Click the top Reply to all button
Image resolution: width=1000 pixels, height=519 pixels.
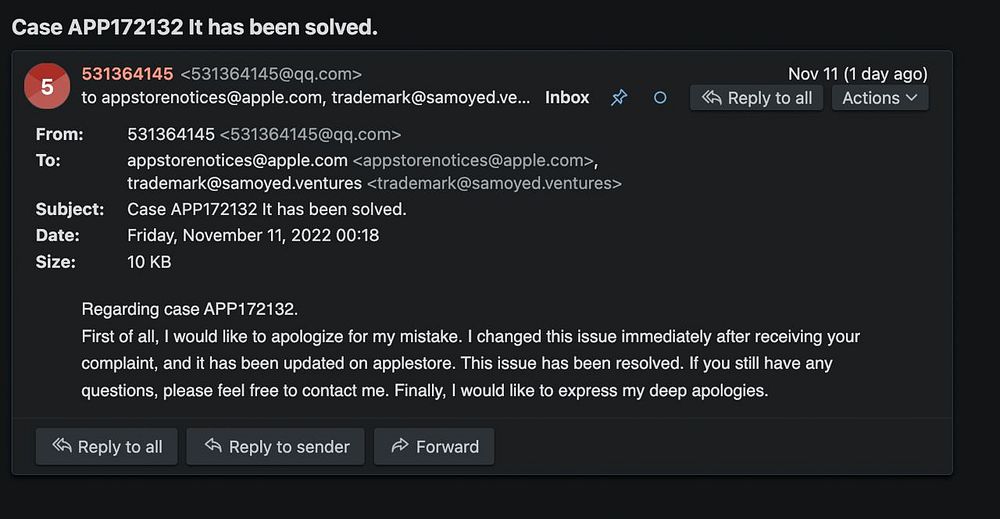757,98
